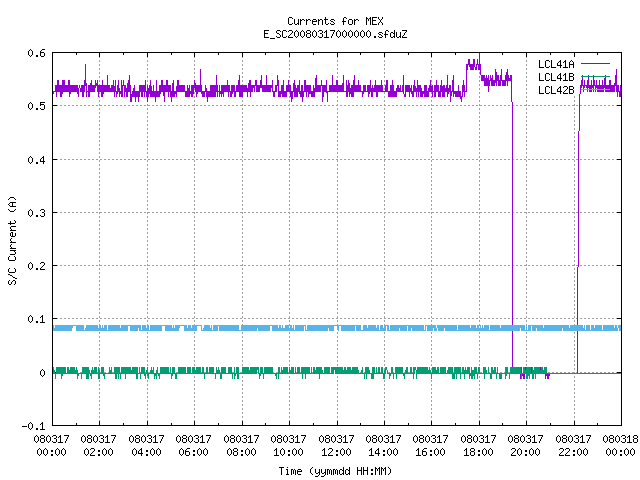Click the y-axis value '0'
The image size is (640, 480).
[x=42, y=373]
